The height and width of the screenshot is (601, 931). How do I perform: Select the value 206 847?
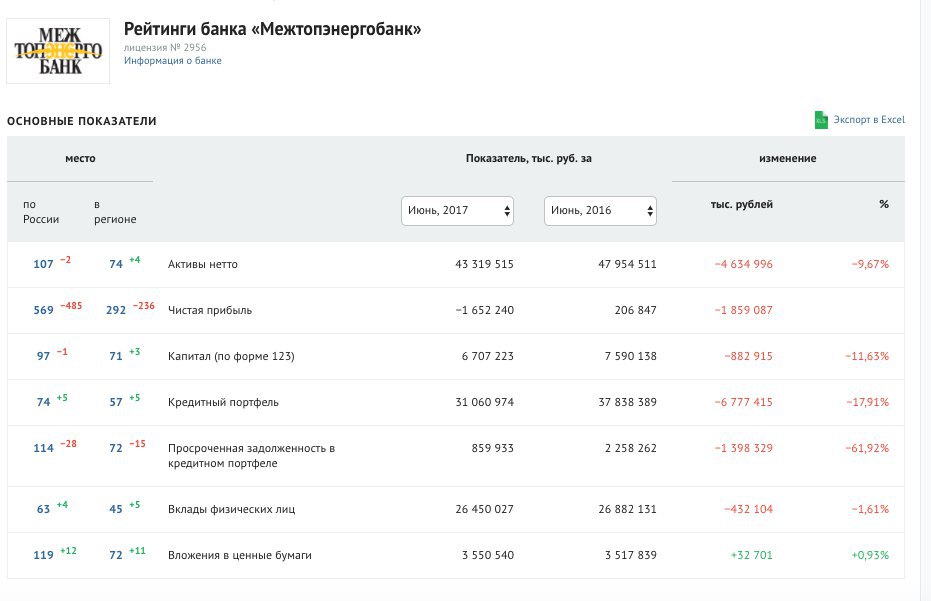[x=635, y=310]
